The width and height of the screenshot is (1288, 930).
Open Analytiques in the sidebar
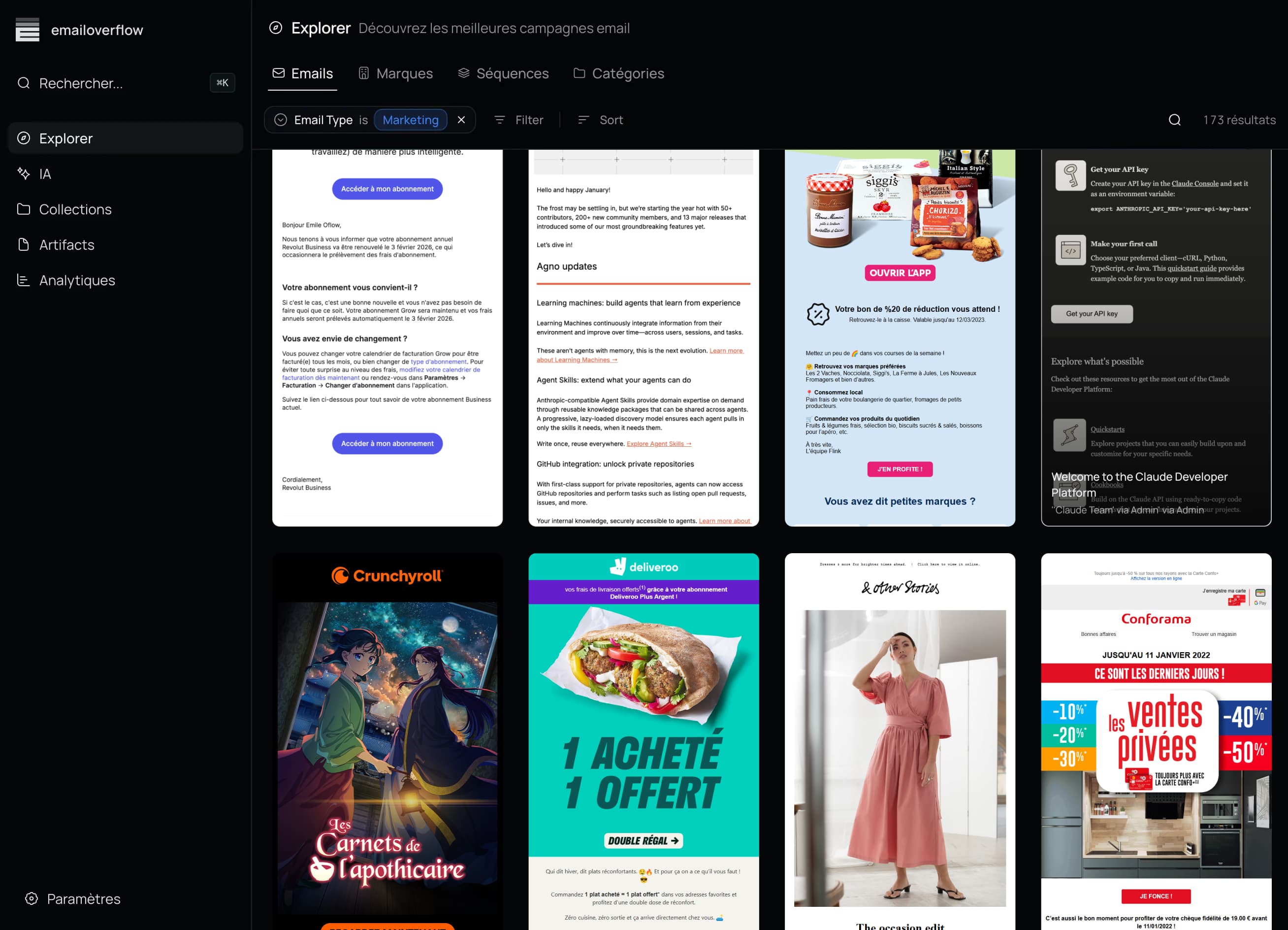(x=77, y=280)
